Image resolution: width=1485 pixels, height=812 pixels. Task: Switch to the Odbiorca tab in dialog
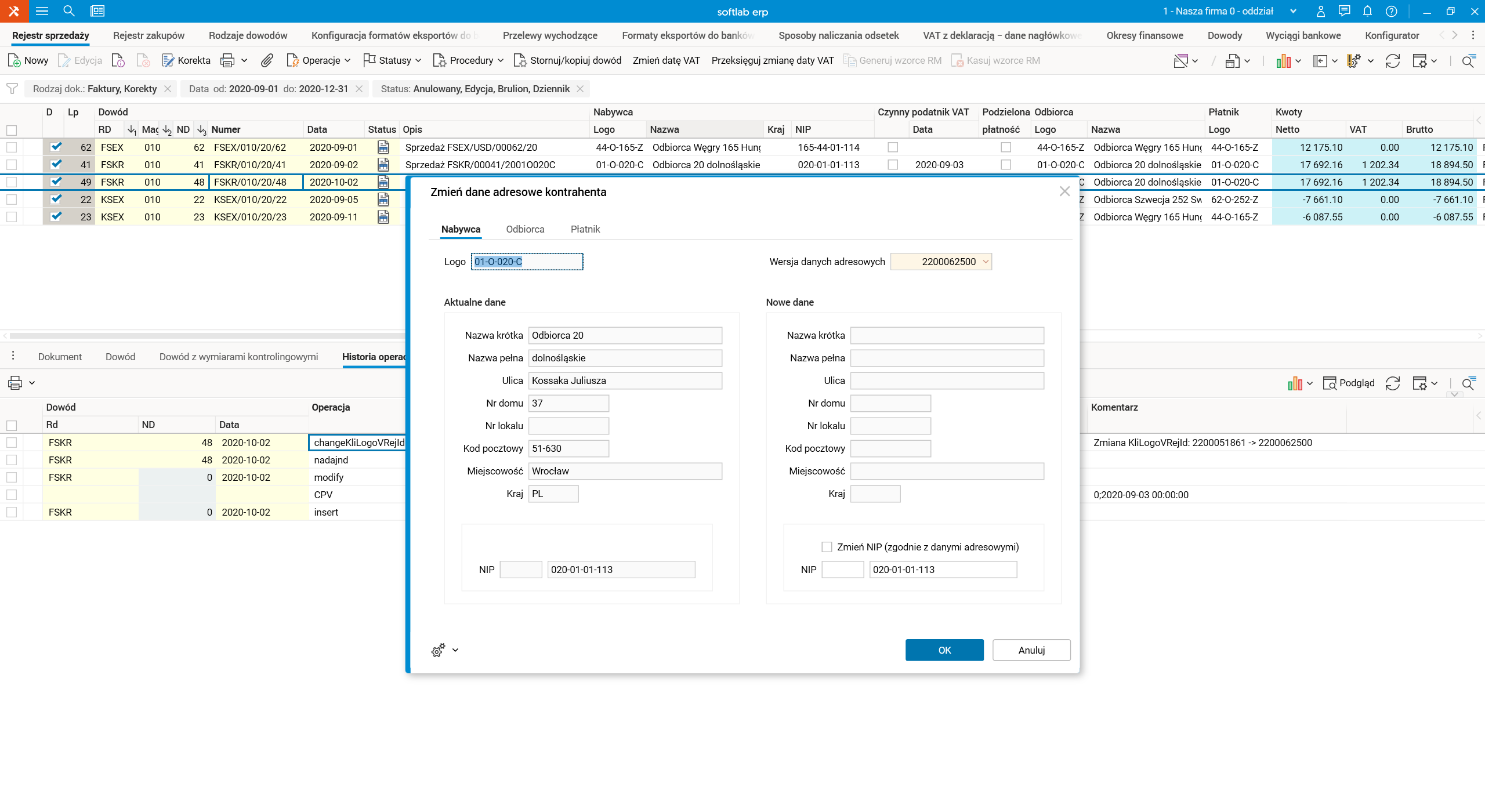[525, 229]
